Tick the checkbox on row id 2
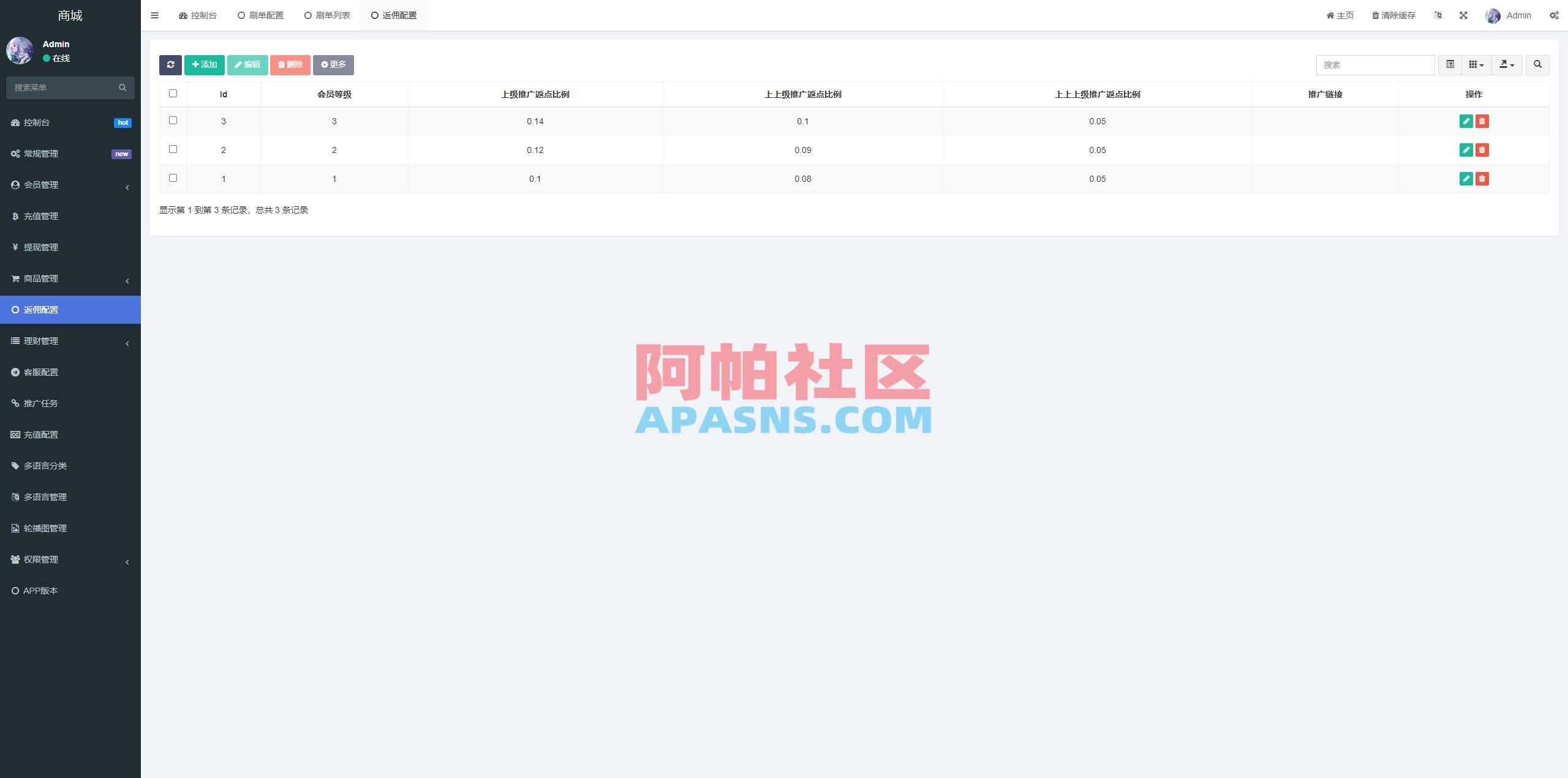This screenshot has height=778, width=1568. 173,149
